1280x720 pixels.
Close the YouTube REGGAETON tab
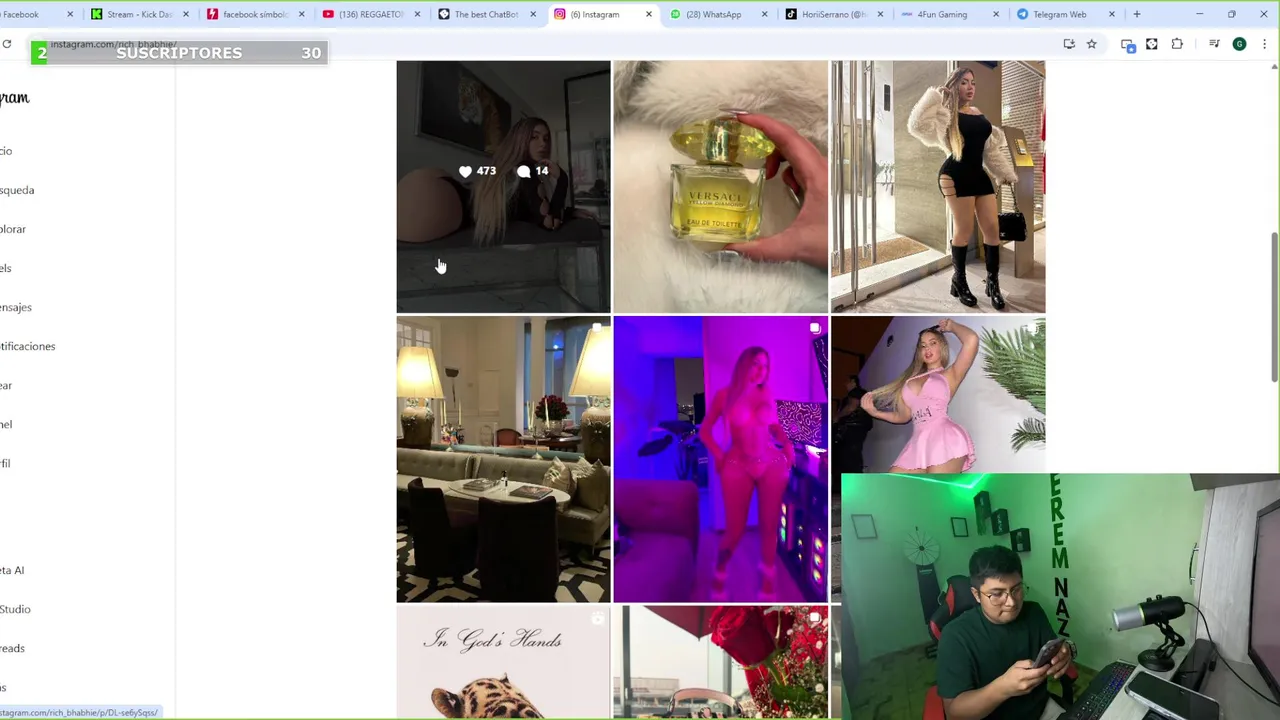click(x=417, y=14)
